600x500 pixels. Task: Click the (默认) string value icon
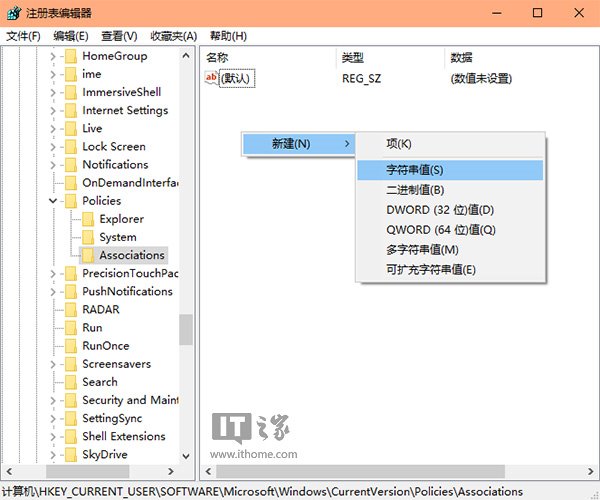[211, 78]
